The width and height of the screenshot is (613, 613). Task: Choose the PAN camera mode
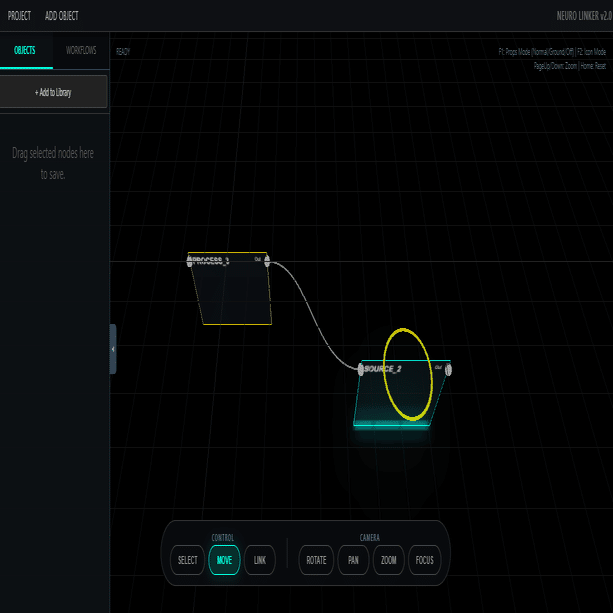click(353, 560)
